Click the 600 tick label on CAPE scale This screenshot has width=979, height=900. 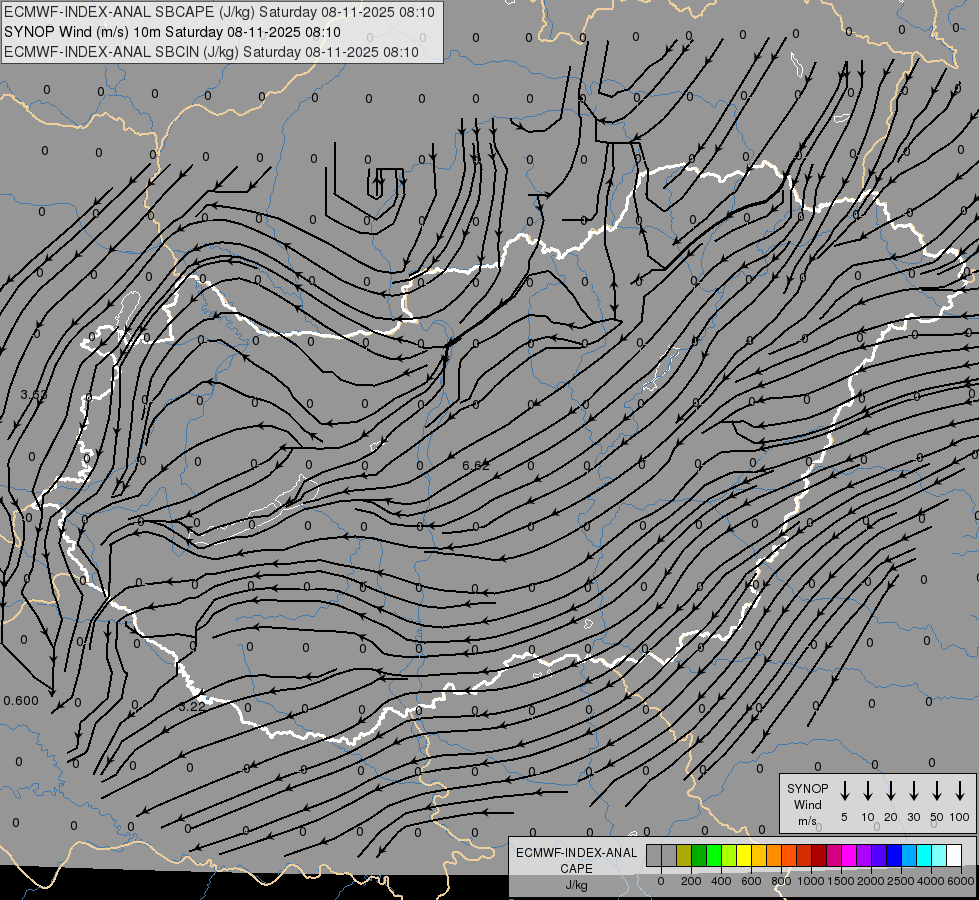click(751, 881)
